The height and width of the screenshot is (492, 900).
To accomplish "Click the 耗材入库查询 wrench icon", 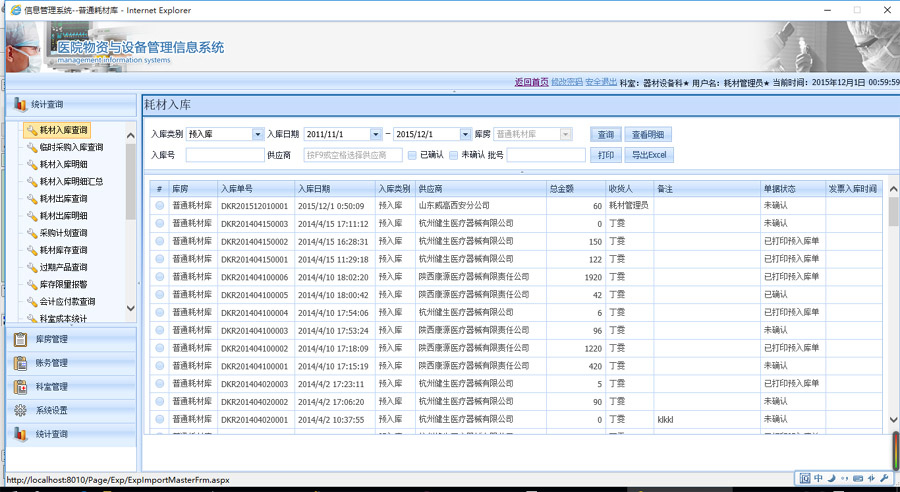I will pyautogui.click(x=32, y=130).
